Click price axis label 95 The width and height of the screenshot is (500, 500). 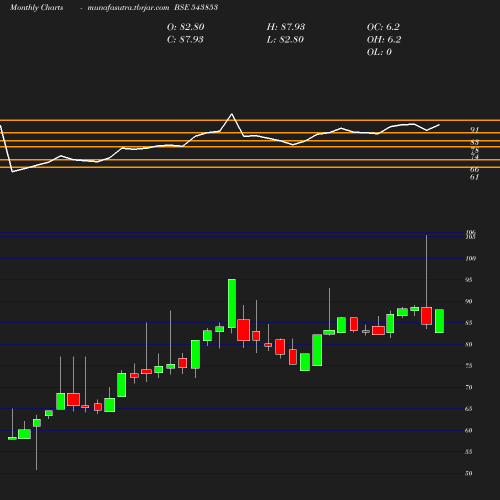[x=469, y=280]
